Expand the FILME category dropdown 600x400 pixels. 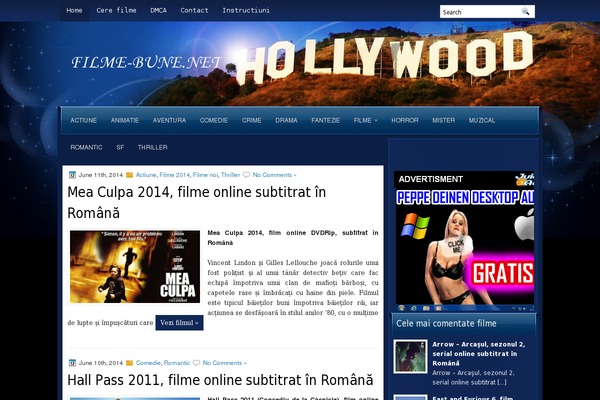pos(365,120)
